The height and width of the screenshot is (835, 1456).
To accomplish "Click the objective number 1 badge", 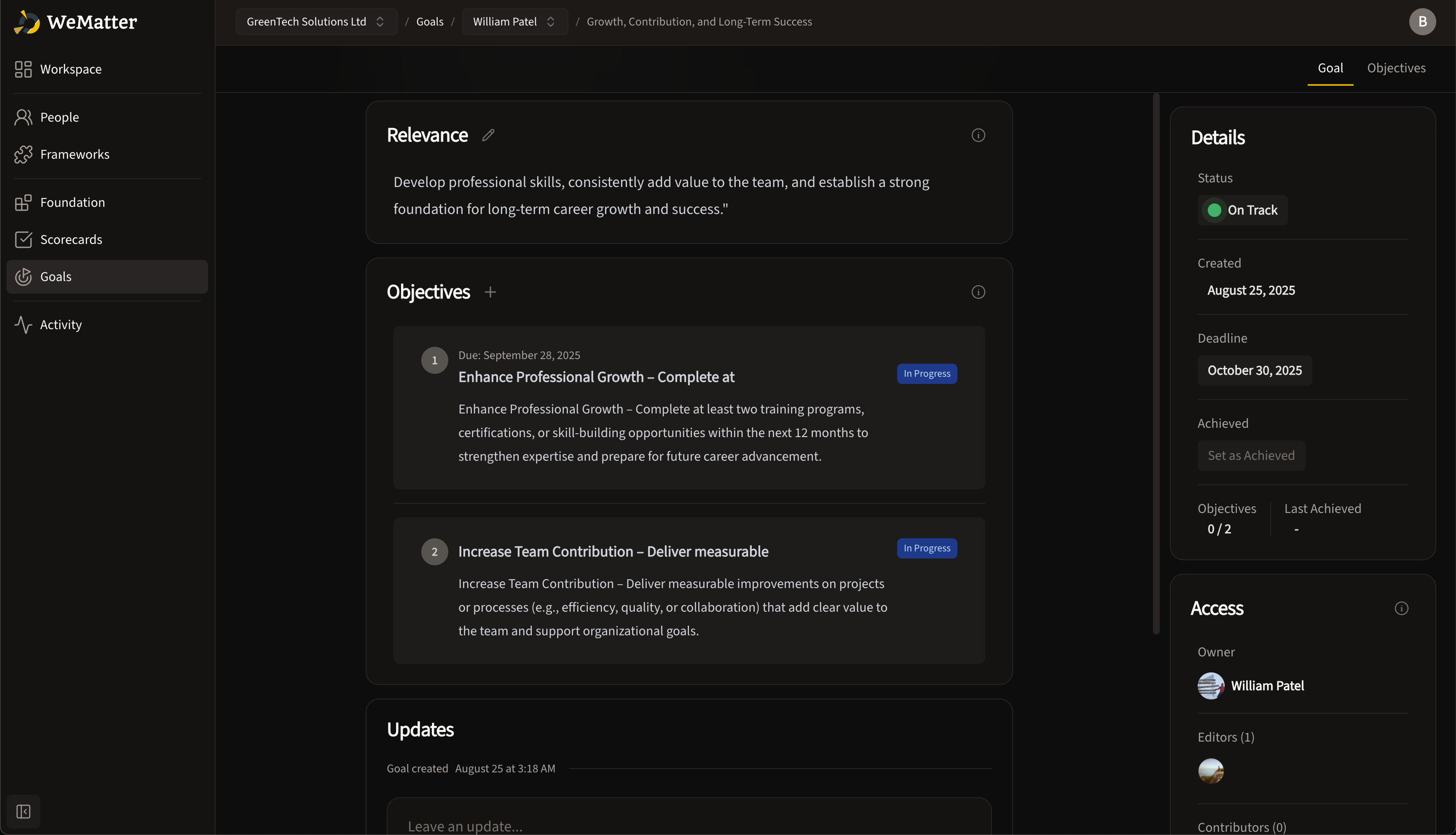I will point(435,360).
